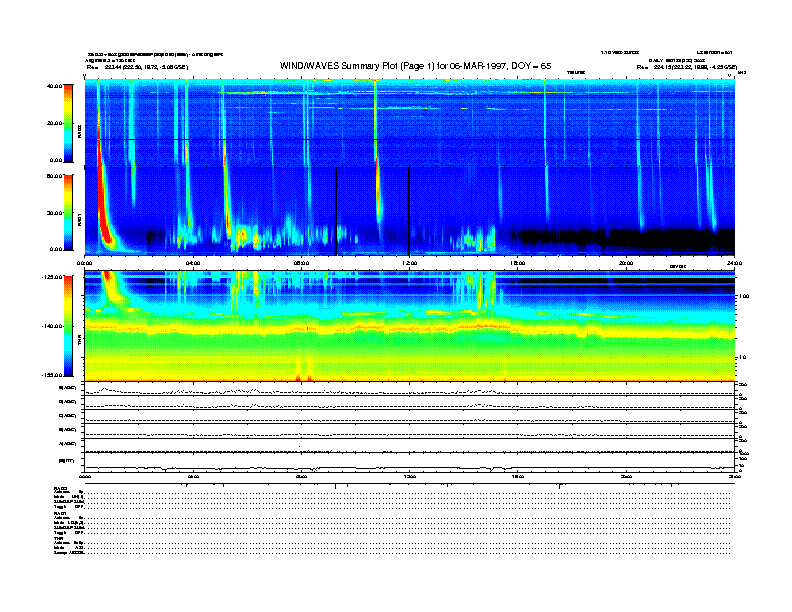The width and height of the screenshot is (792, 612).
Task: Click the RAD1 vertical axis label
Action: point(79,219)
